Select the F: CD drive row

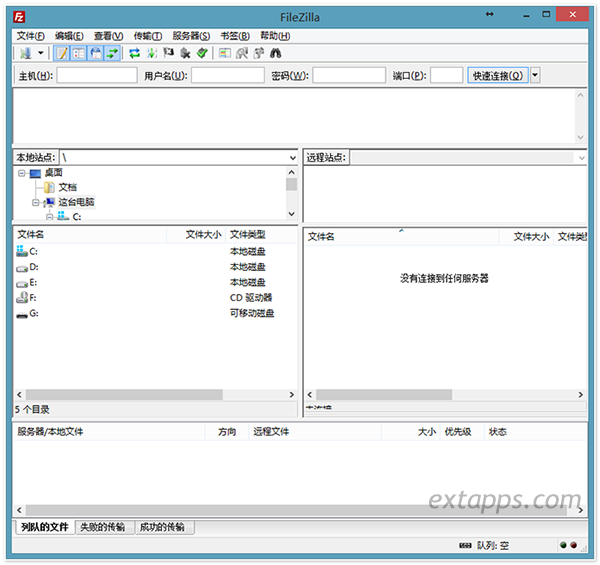pos(155,298)
